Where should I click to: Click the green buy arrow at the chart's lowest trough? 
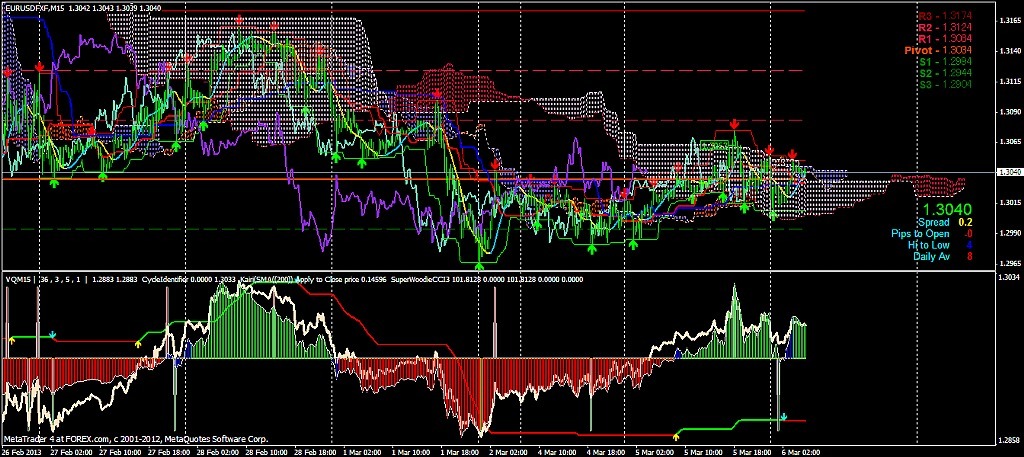click(480, 264)
